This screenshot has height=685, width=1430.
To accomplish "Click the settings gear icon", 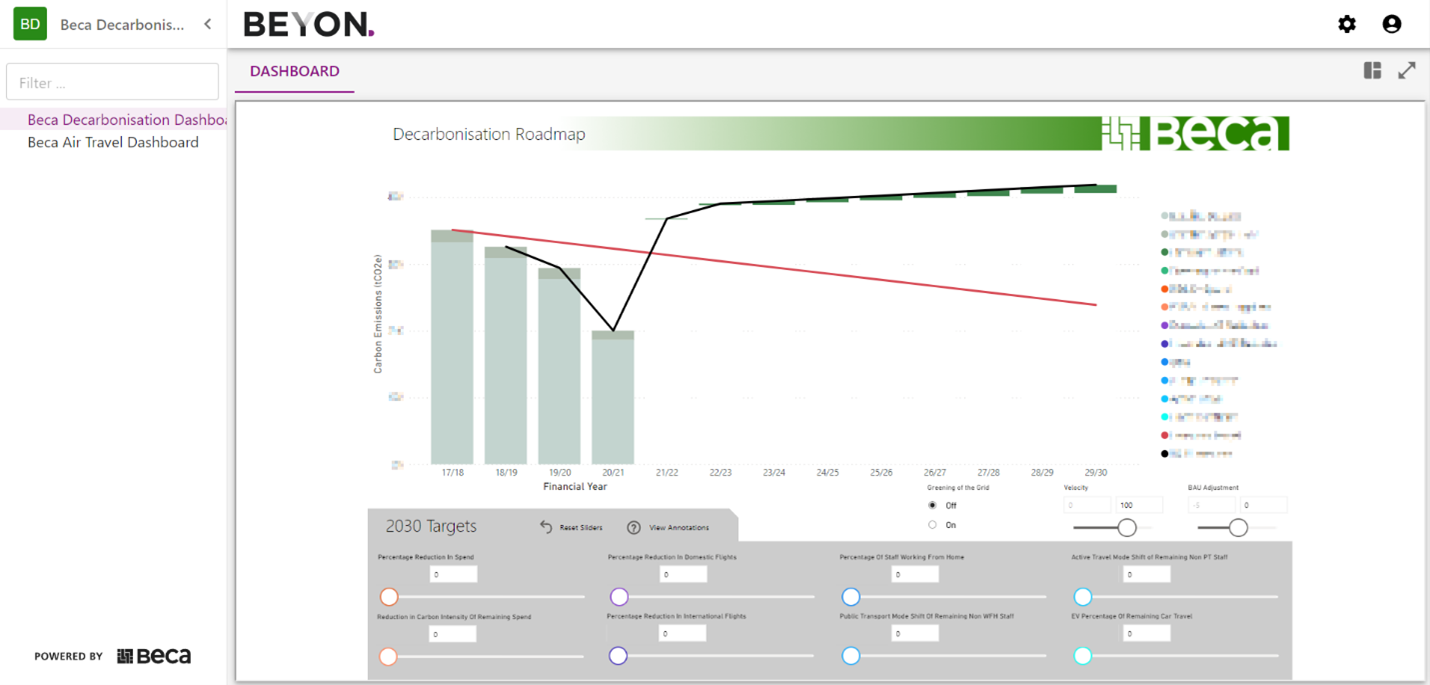I will click(x=1347, y=24).
